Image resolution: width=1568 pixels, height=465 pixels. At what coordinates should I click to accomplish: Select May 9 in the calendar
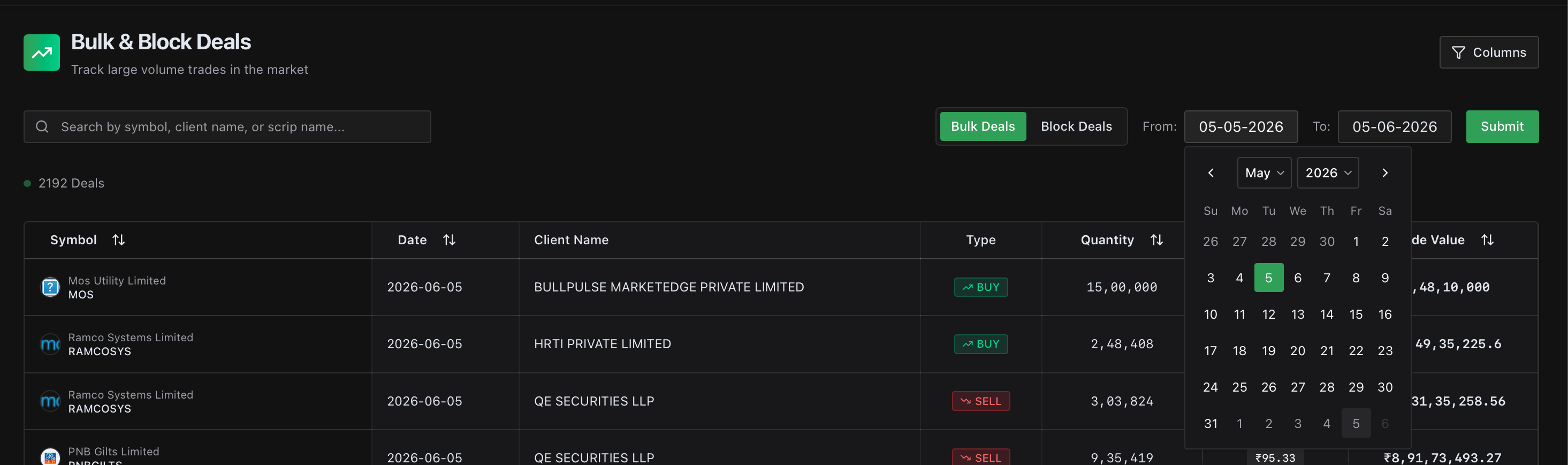click(x=1386, y=278)
